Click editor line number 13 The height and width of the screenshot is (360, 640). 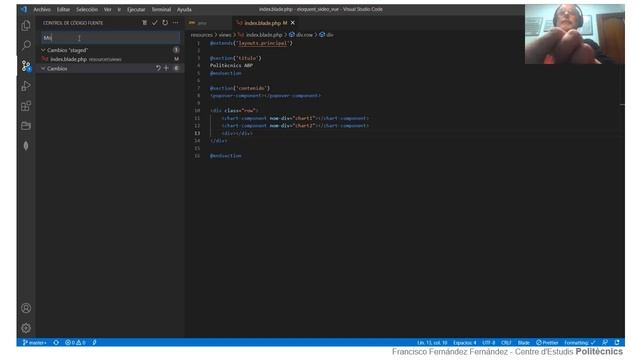coord(197,133)
